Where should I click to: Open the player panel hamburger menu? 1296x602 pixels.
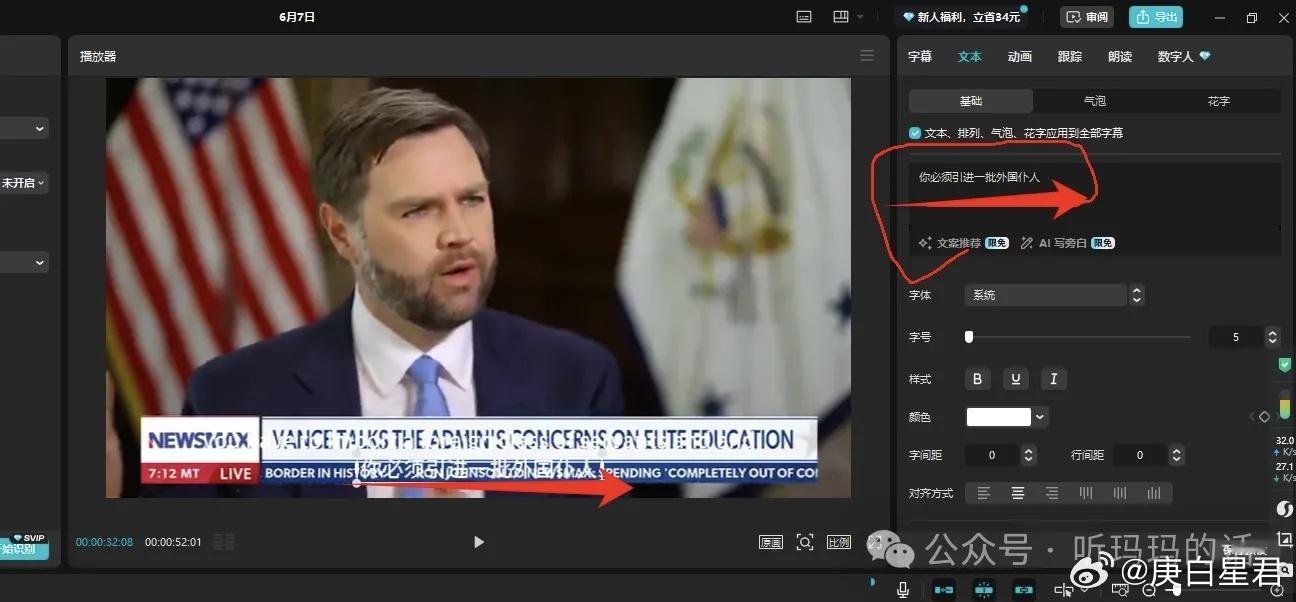[x=867, y=56]
